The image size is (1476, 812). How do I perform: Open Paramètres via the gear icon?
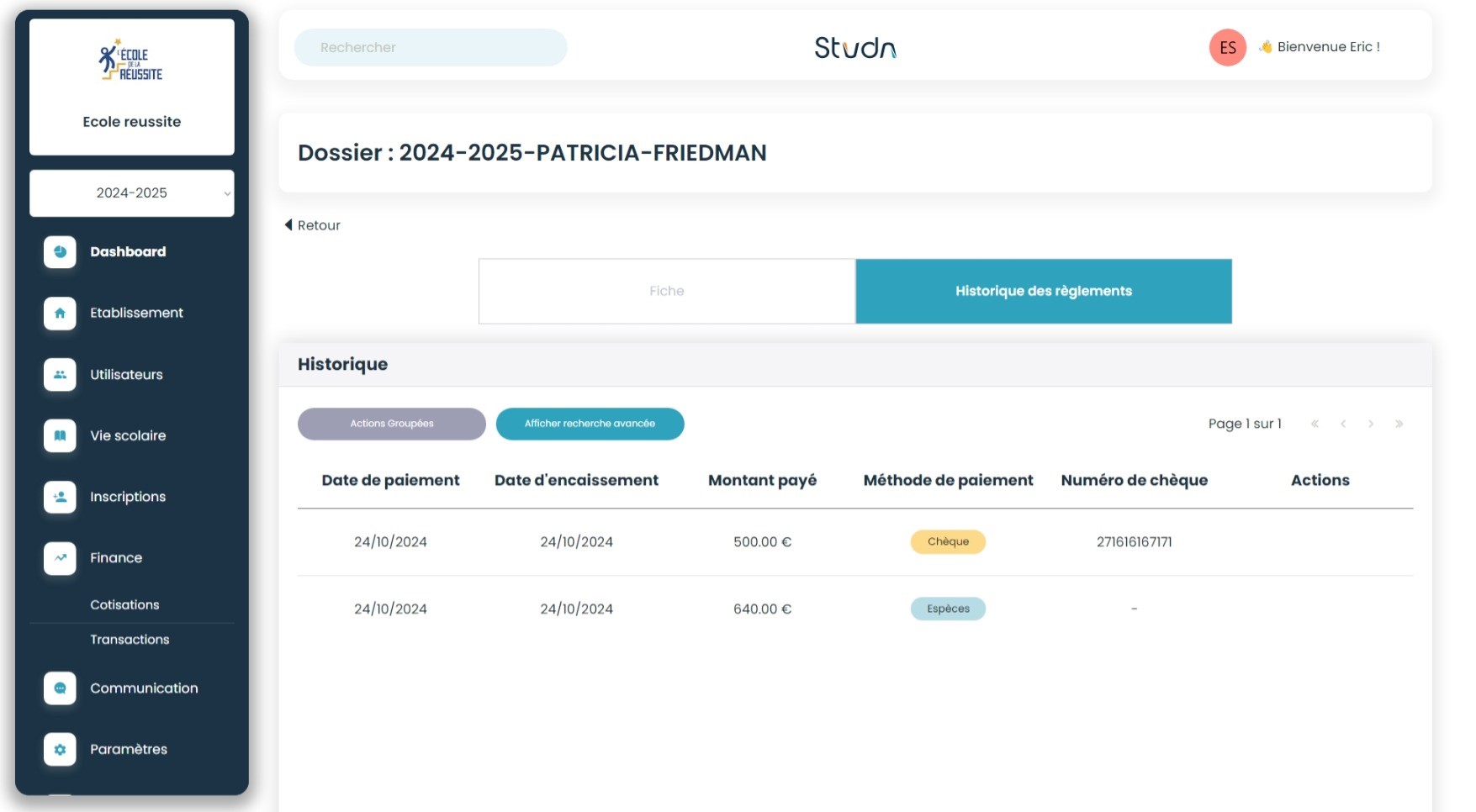point(59,749)
